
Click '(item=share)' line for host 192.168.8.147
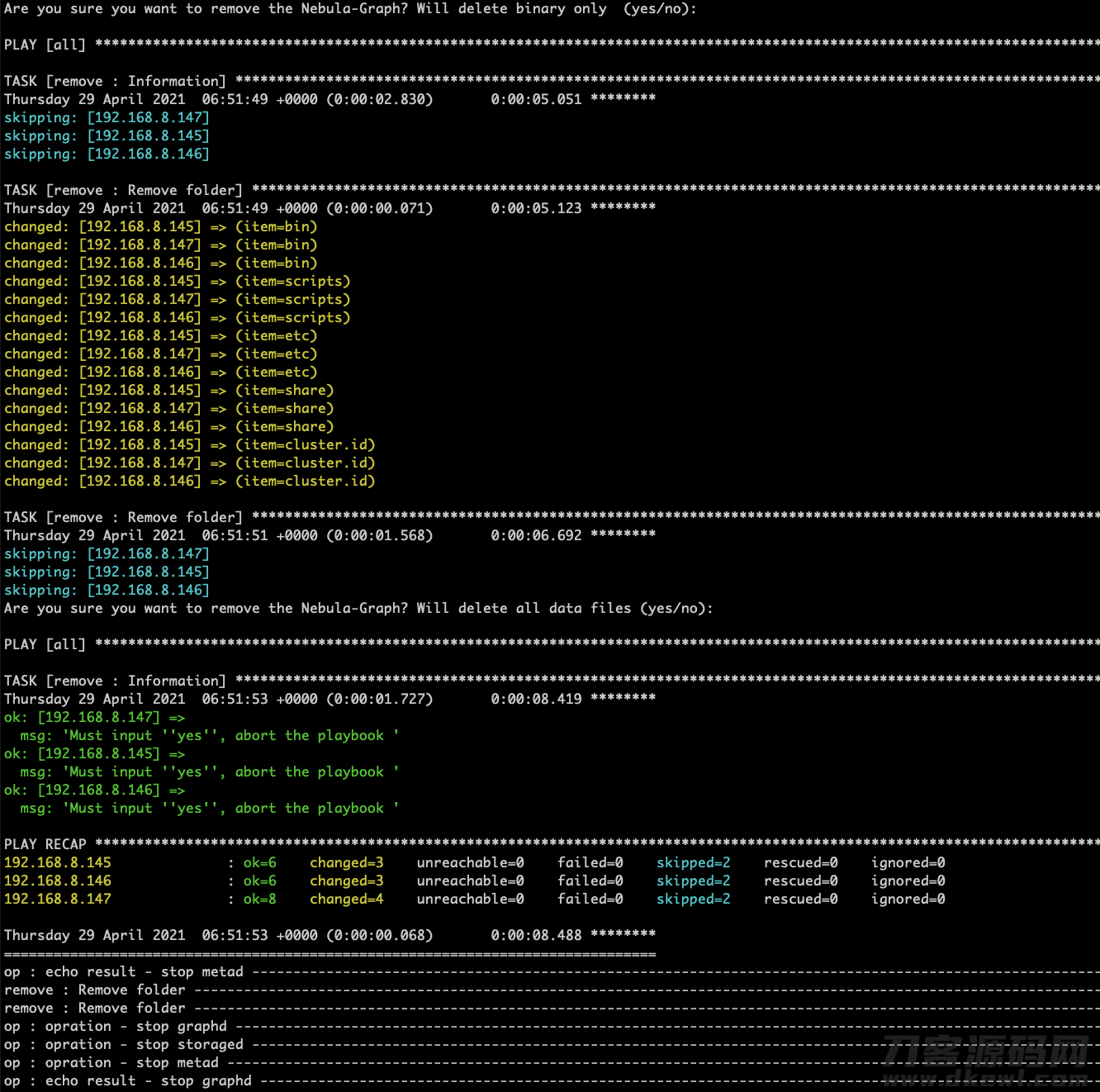[x=169, y=409]
